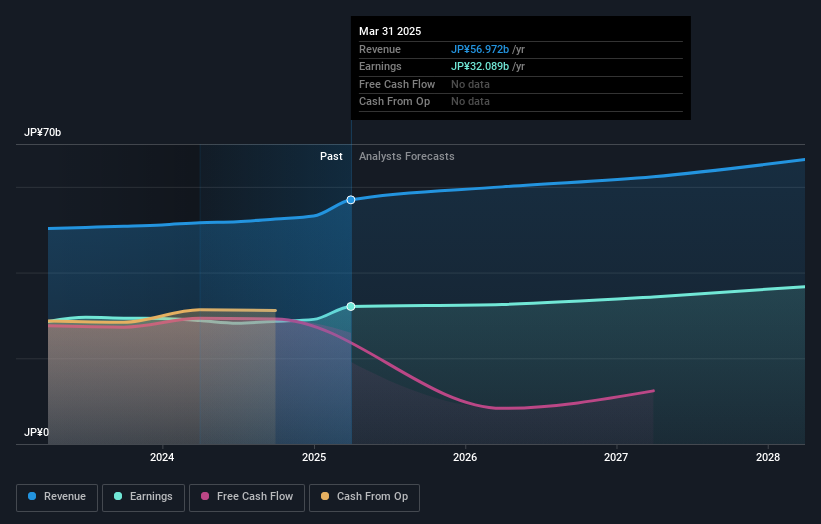The height and width of the screenshot is (524, 821).
Task: Click the 2028 x-axis label
Action: coord(768,458)
